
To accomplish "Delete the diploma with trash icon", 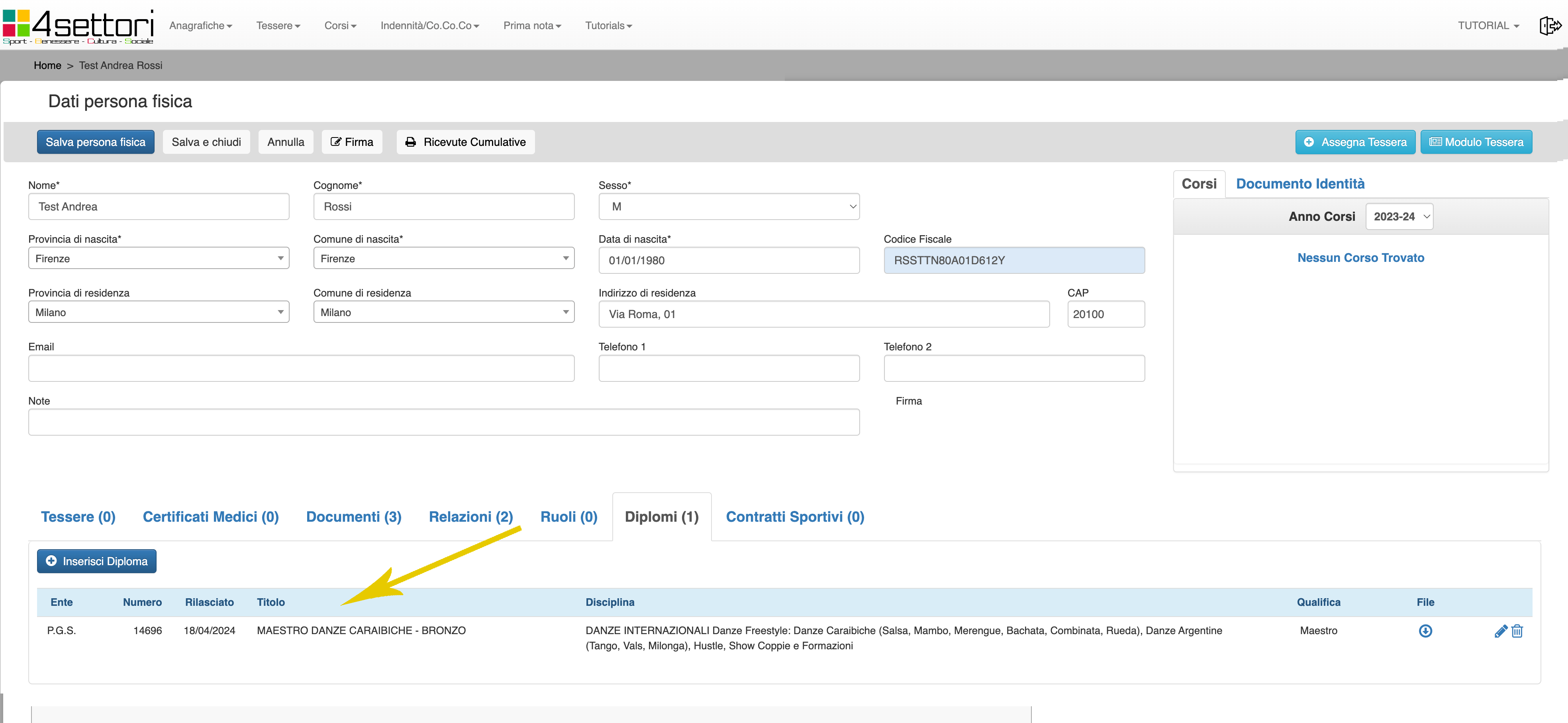I will point(1517,631).
